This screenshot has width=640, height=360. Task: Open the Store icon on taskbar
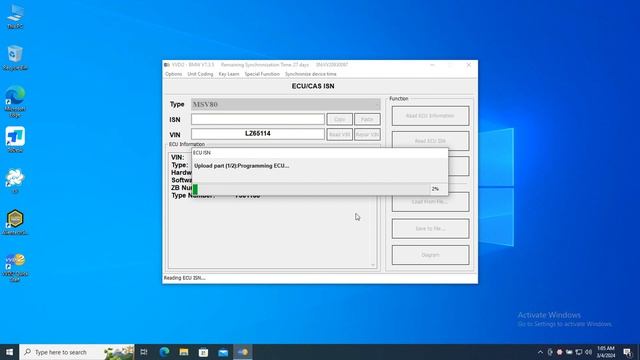click(203, 352)
